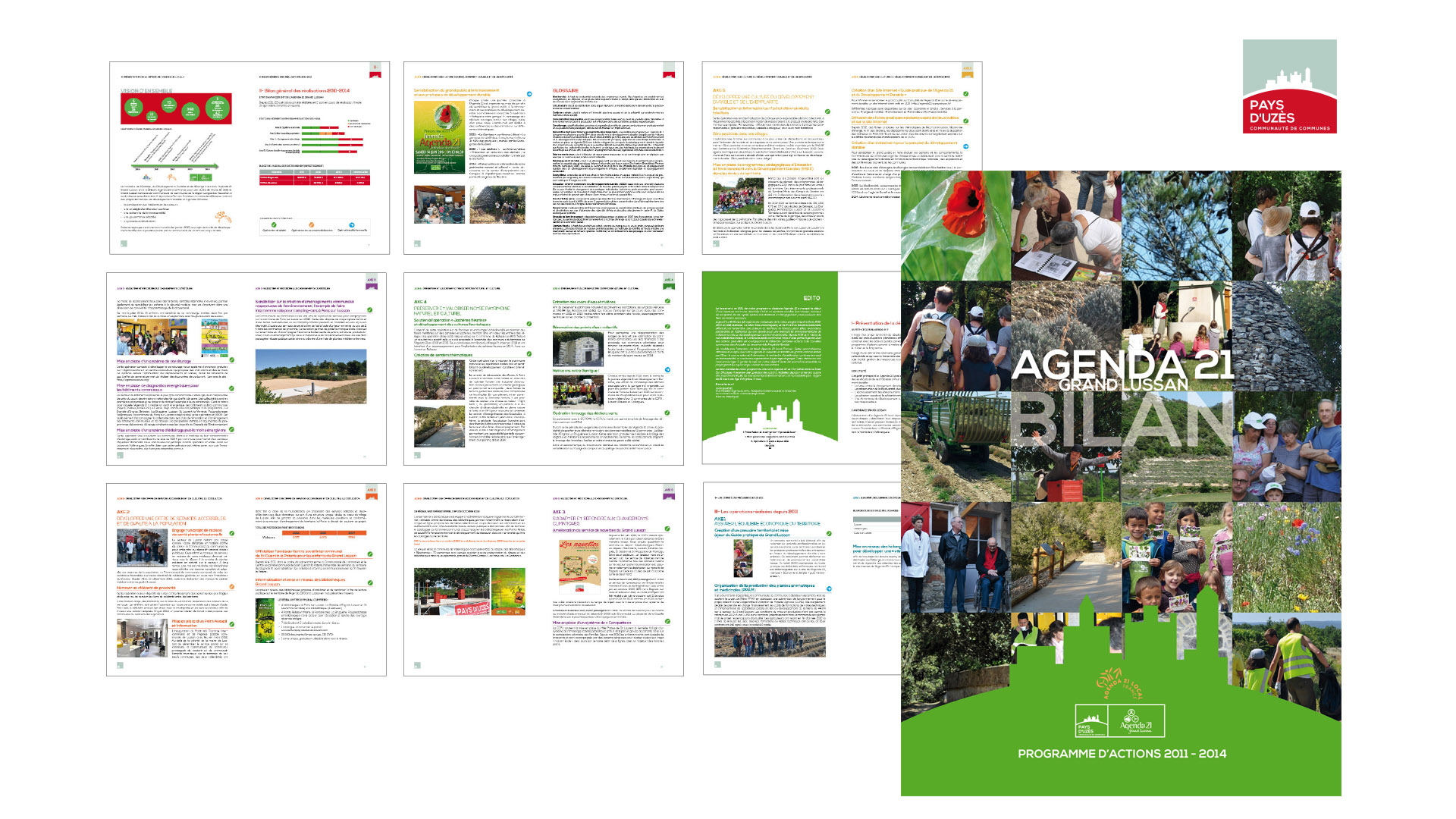Click the small Pays d'Uzès logo on cover bottom
The image size is (1456, 819).
point(1091,721)
